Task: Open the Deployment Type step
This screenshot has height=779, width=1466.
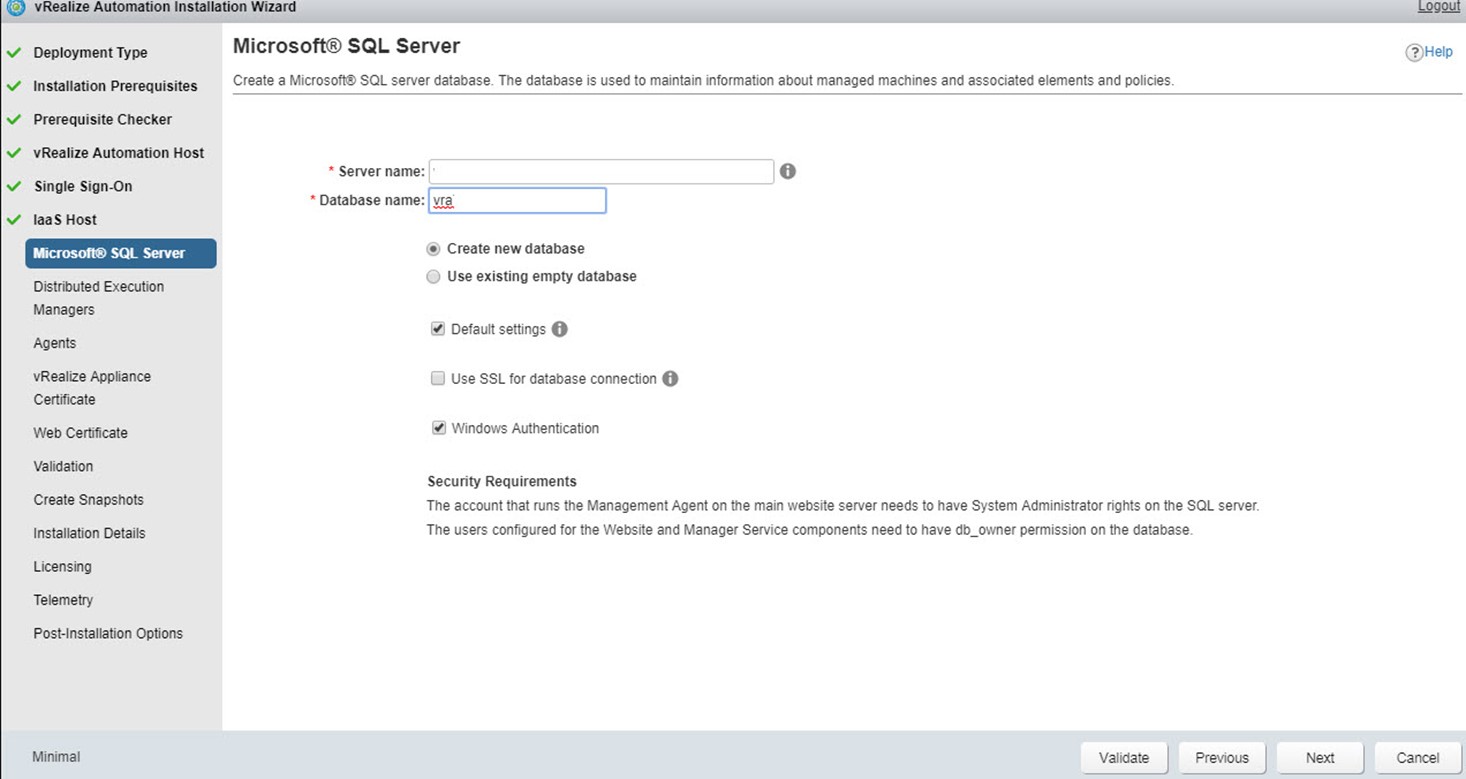Action: tap(90, 52)
